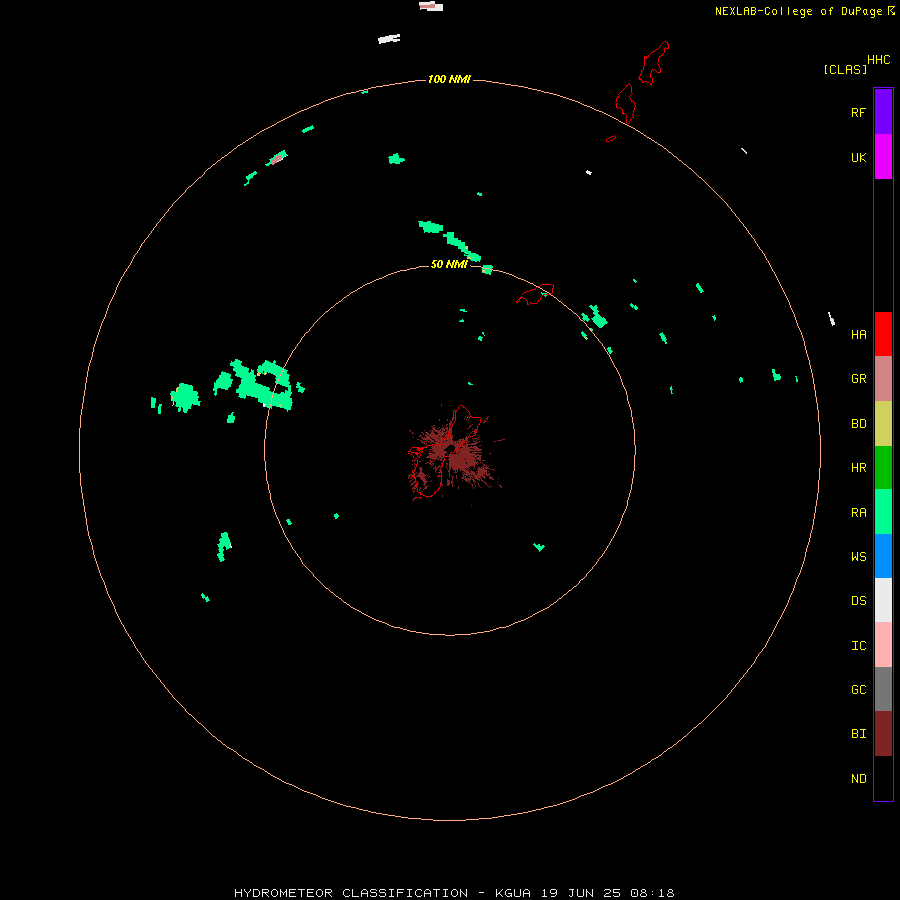Click the BI legend label

click(x=858, y=734)
